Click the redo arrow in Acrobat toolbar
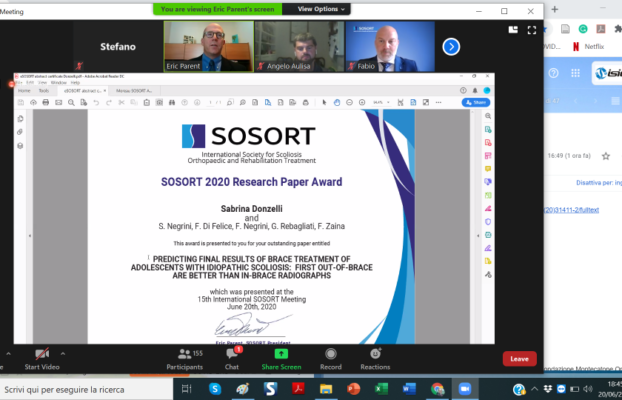This screenshot has height=400, width=622. [109, 102]
